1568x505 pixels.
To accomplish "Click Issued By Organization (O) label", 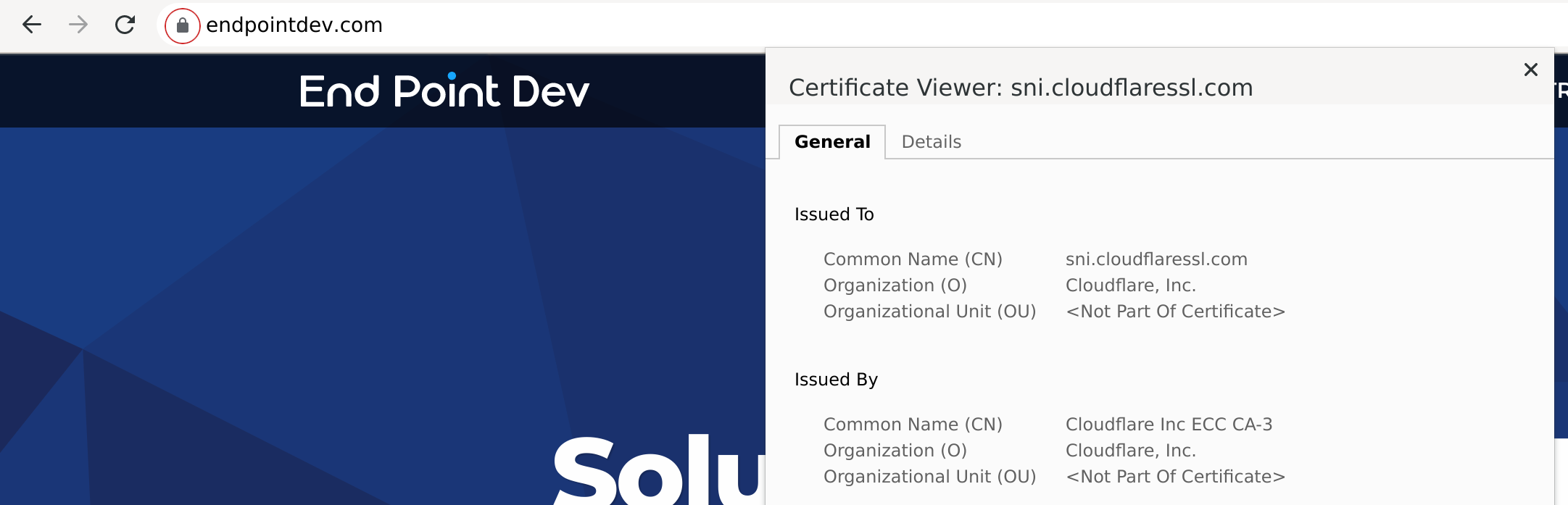I will point(895,451).
